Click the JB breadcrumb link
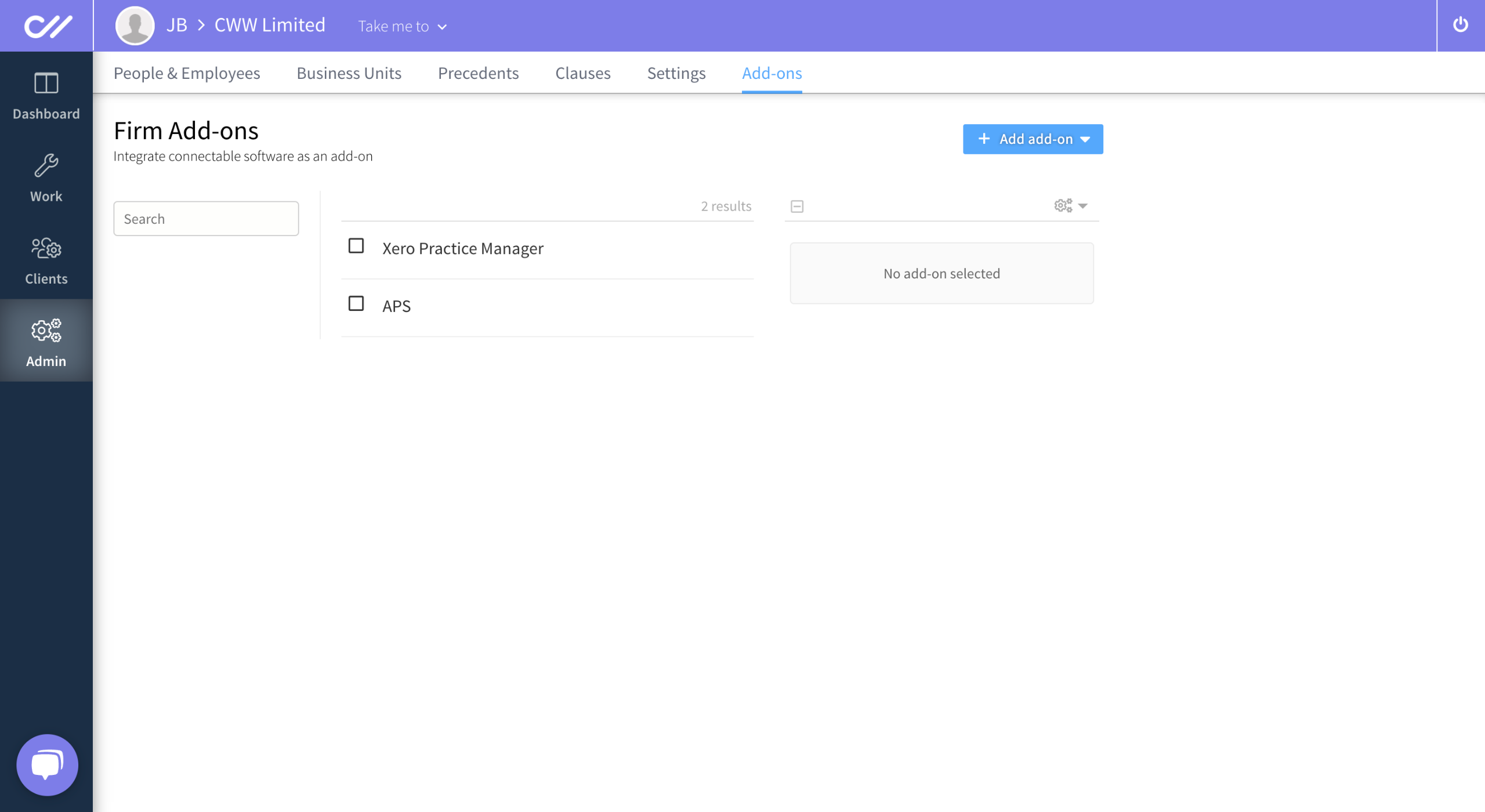Screen dimensions: 1485x812 pos(176,25)
